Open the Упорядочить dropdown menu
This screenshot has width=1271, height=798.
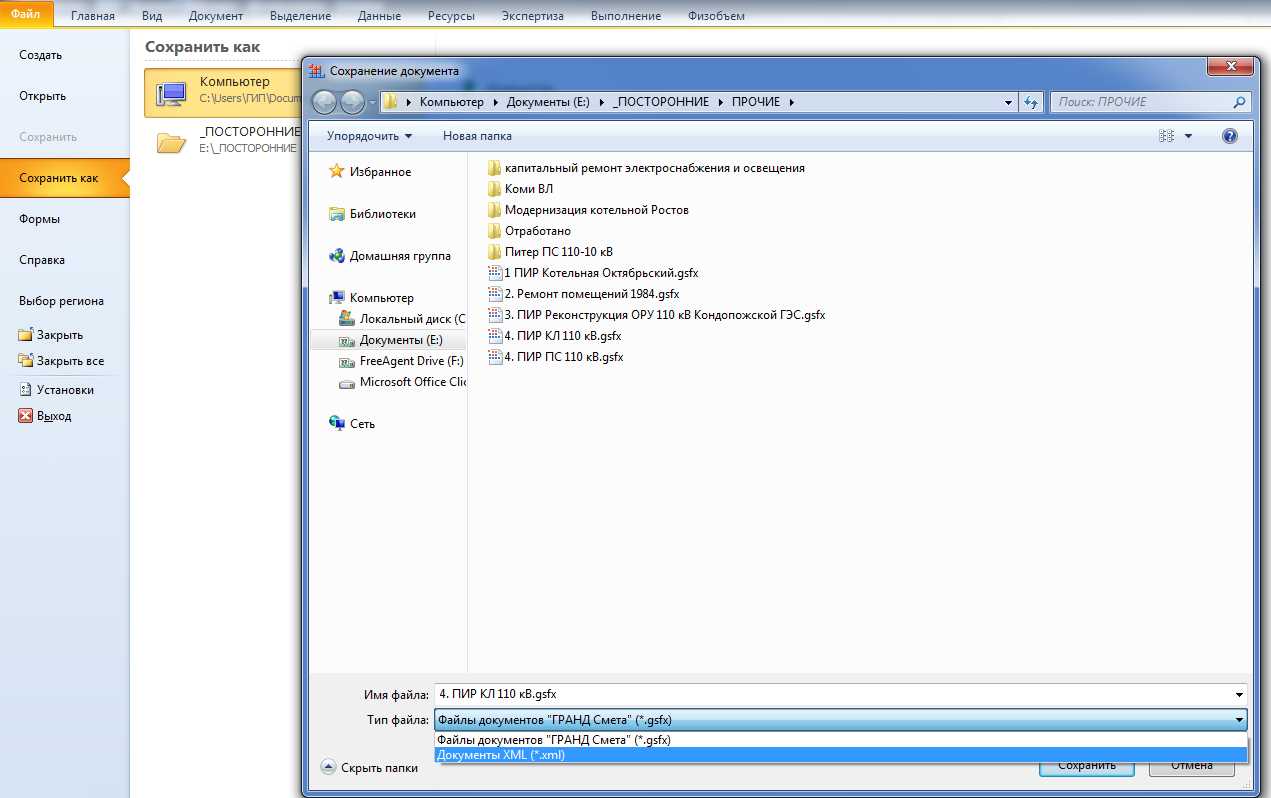(369, 136)
